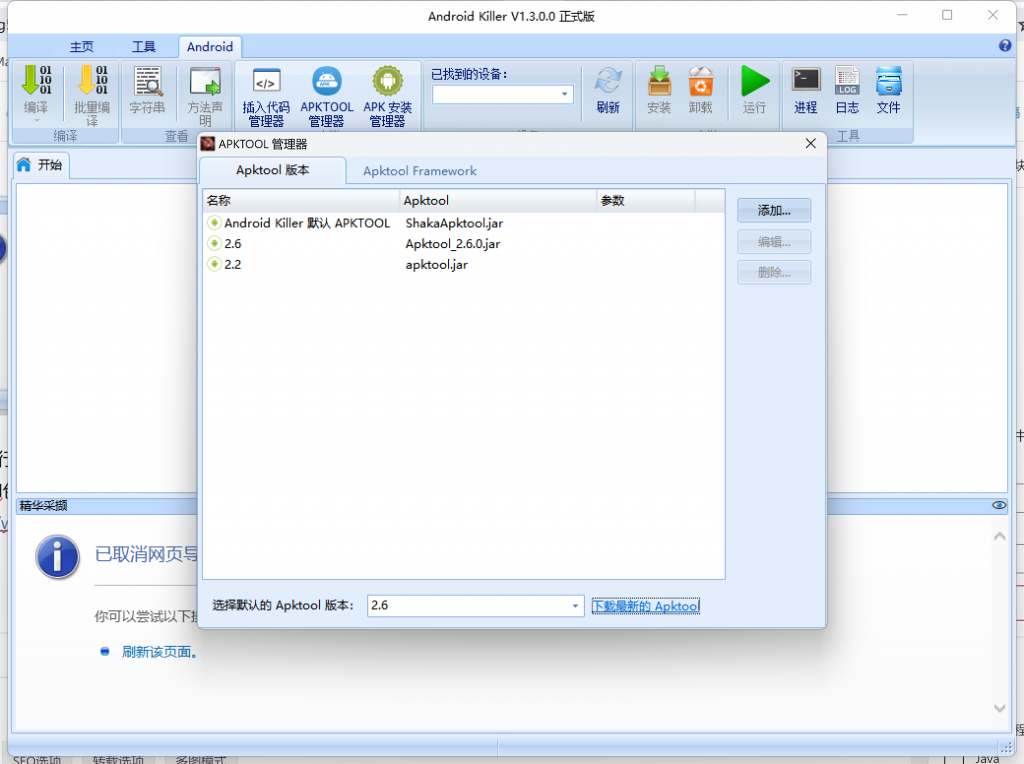The width and height of the screenshot is (1024, 764).
Task: Switch to the Apktool Framework tab
Action: click(419, 171)
